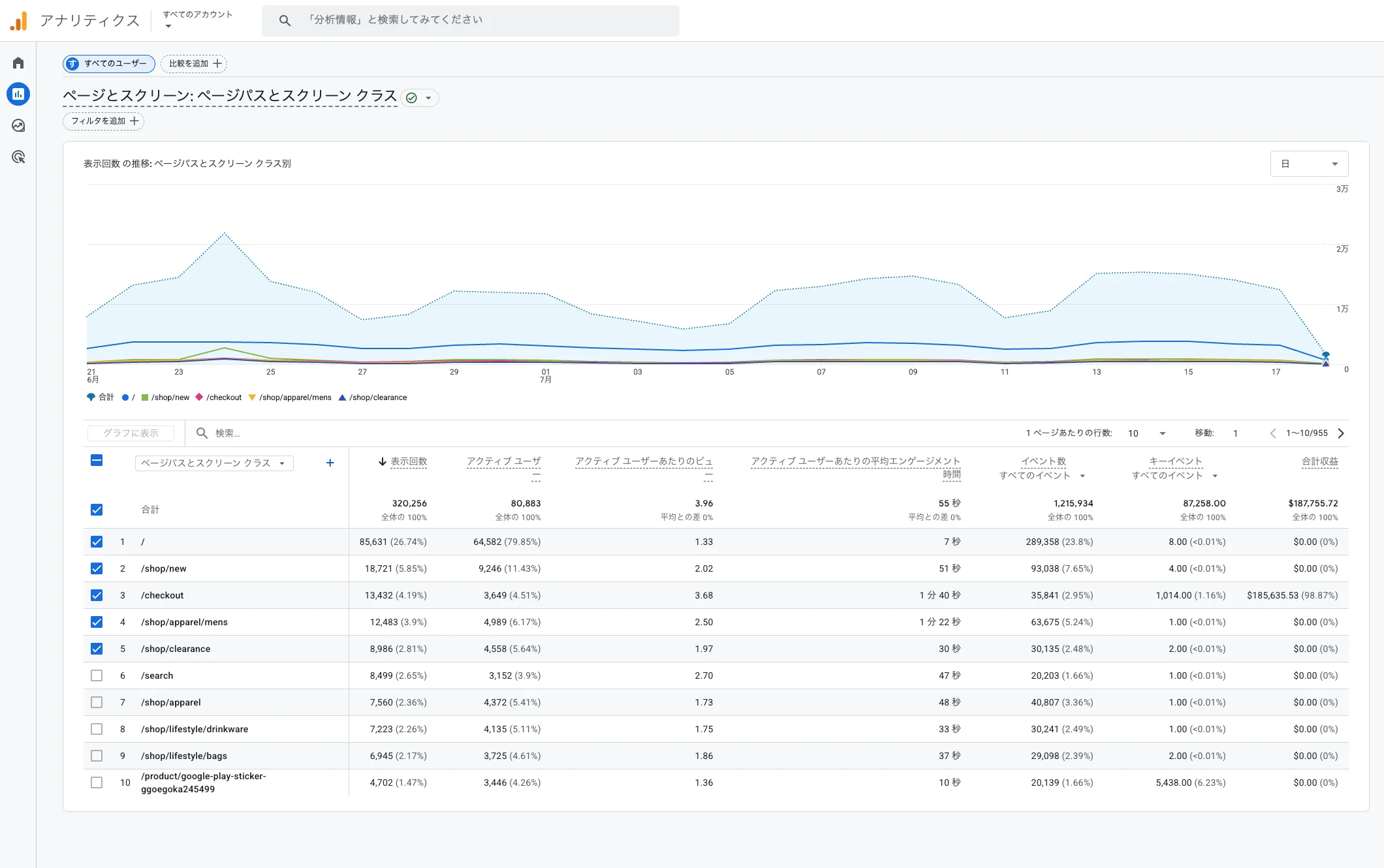The width and height of the screenshot is (1384, 868).
Task: Open the すべてのアカウント account dropdown
Action: click(x=197, y=20)
